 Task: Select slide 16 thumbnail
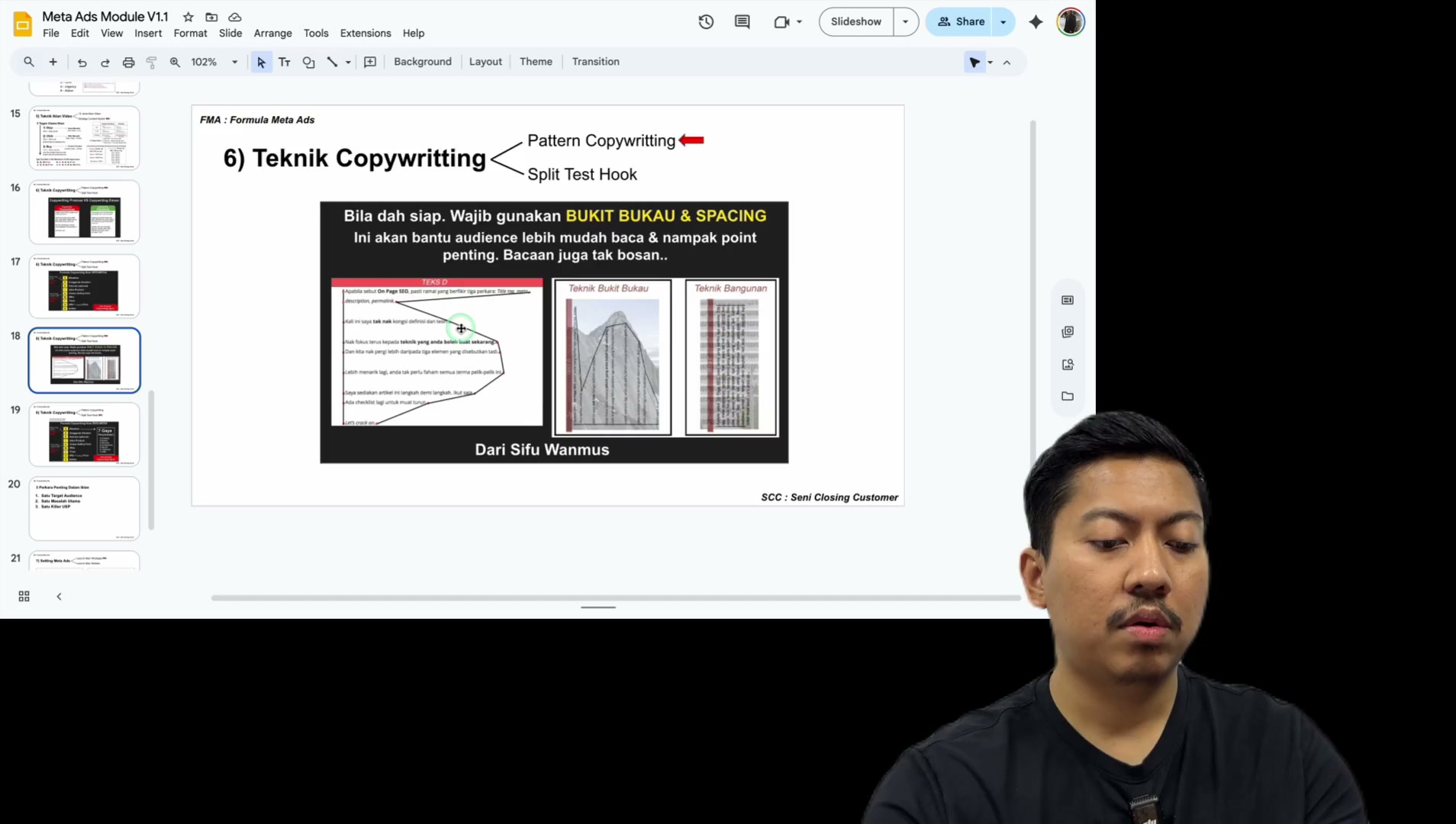tap(84, 212)
